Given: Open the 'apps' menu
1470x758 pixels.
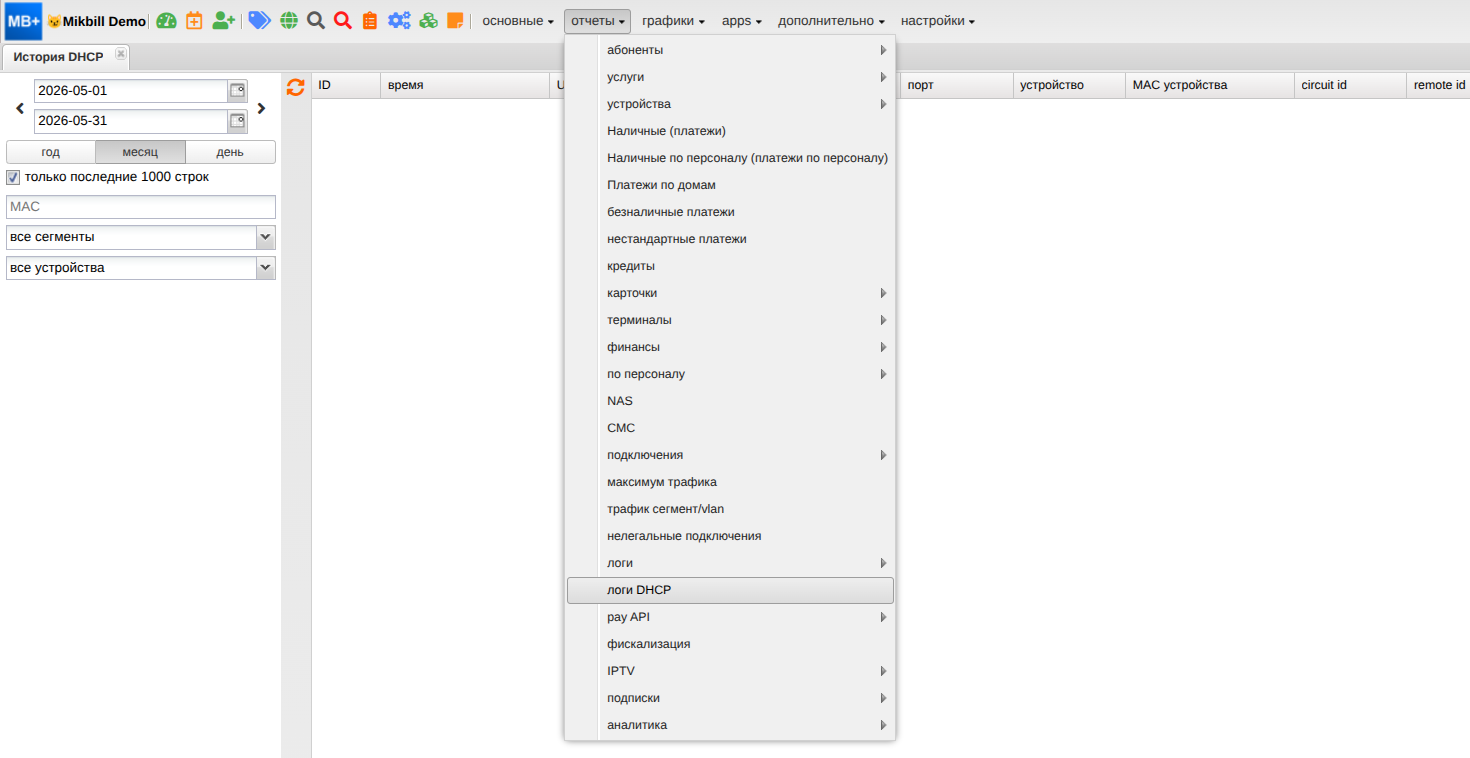Looking at the screenshot, I should [x=742, y=21].
